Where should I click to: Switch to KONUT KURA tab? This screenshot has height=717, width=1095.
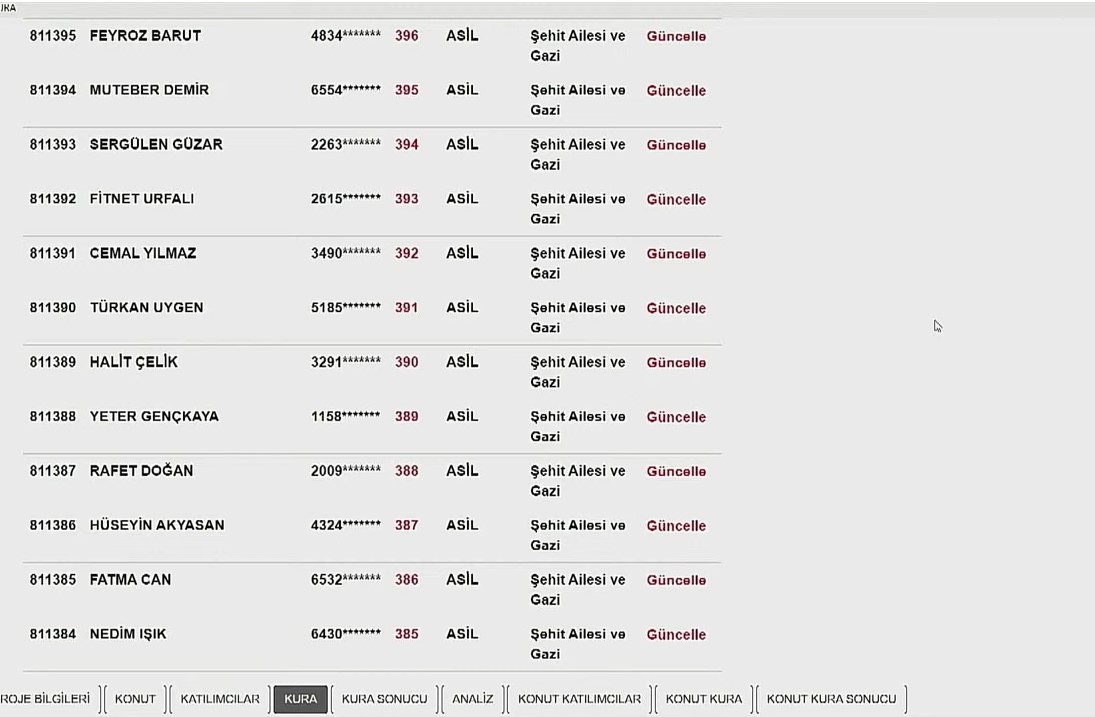[704, 699]
